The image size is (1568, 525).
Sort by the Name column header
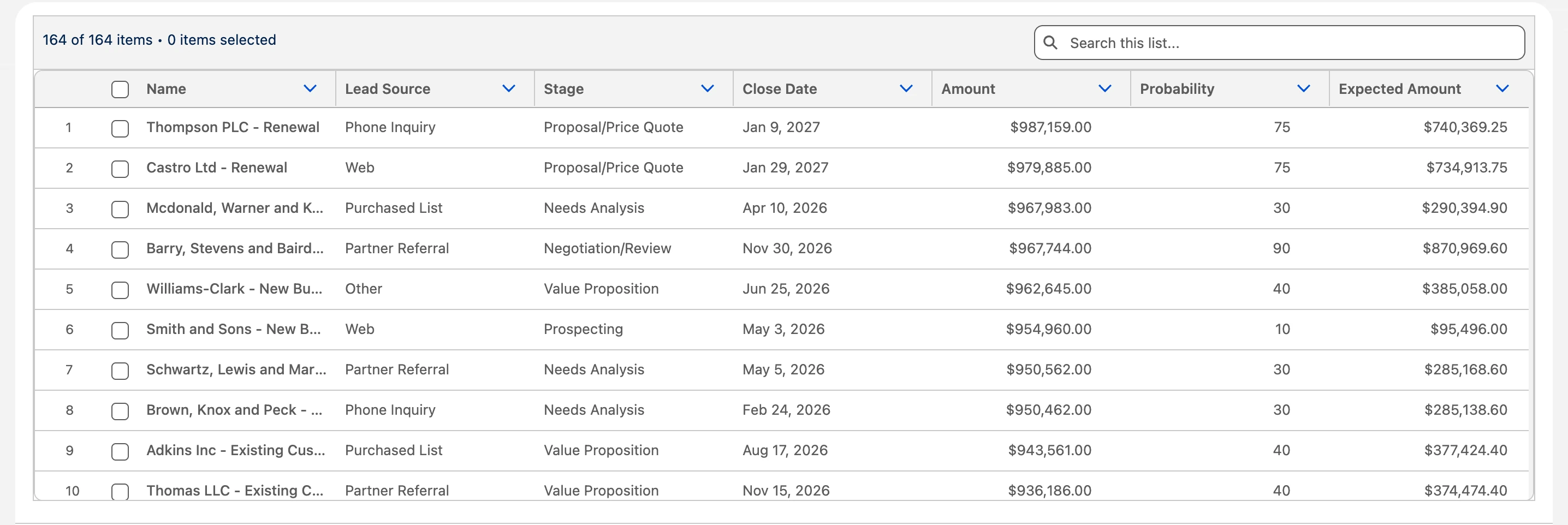pyautogui.click(x=166, y=89)
